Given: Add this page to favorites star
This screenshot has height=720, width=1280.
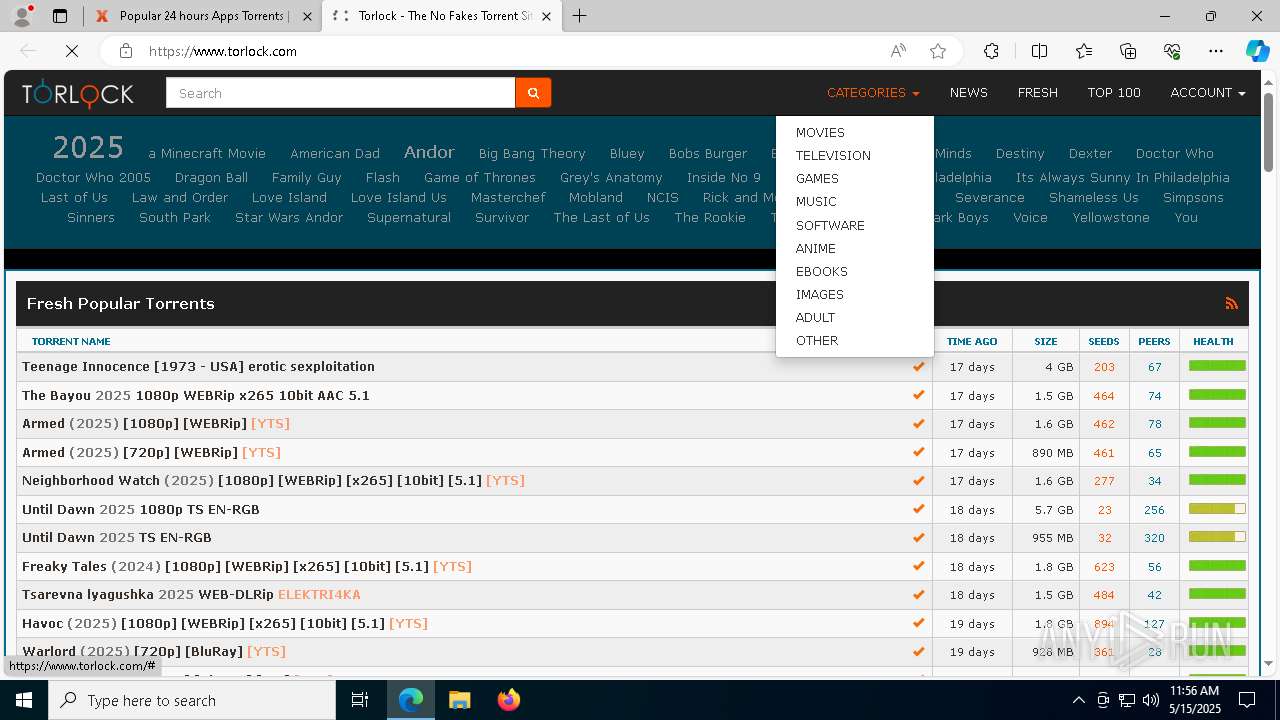Looking at the screenshot, I should [938, 51].
